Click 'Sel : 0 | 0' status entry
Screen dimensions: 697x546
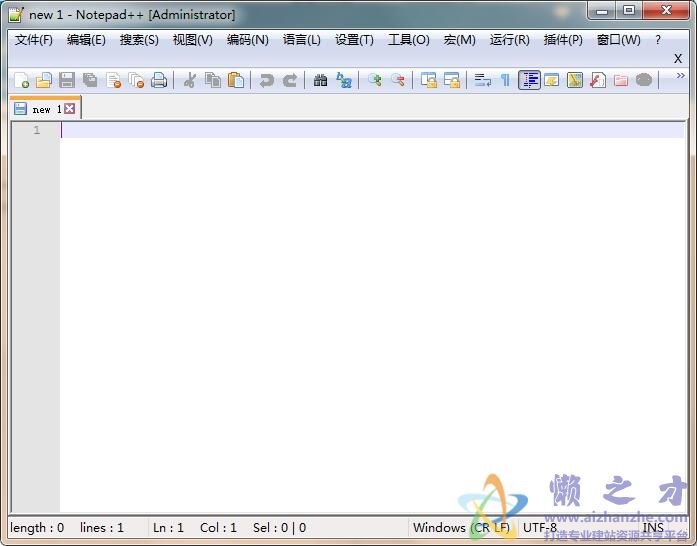click(x=280, y=528)
